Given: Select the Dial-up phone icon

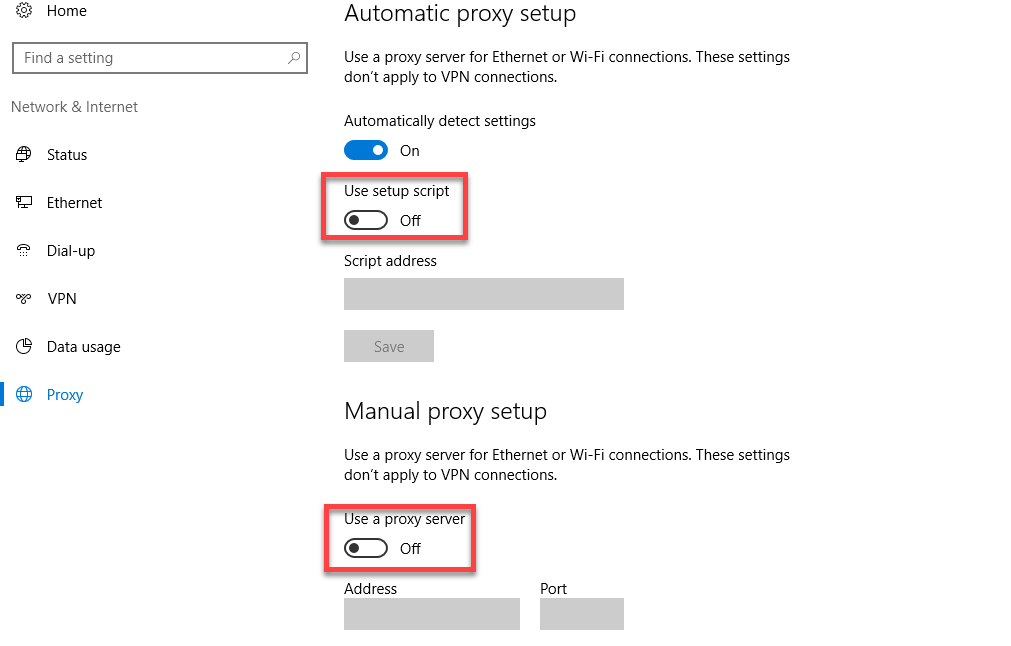Looking at the screenshot, I should pyautogui.click(x=23, y=250).
